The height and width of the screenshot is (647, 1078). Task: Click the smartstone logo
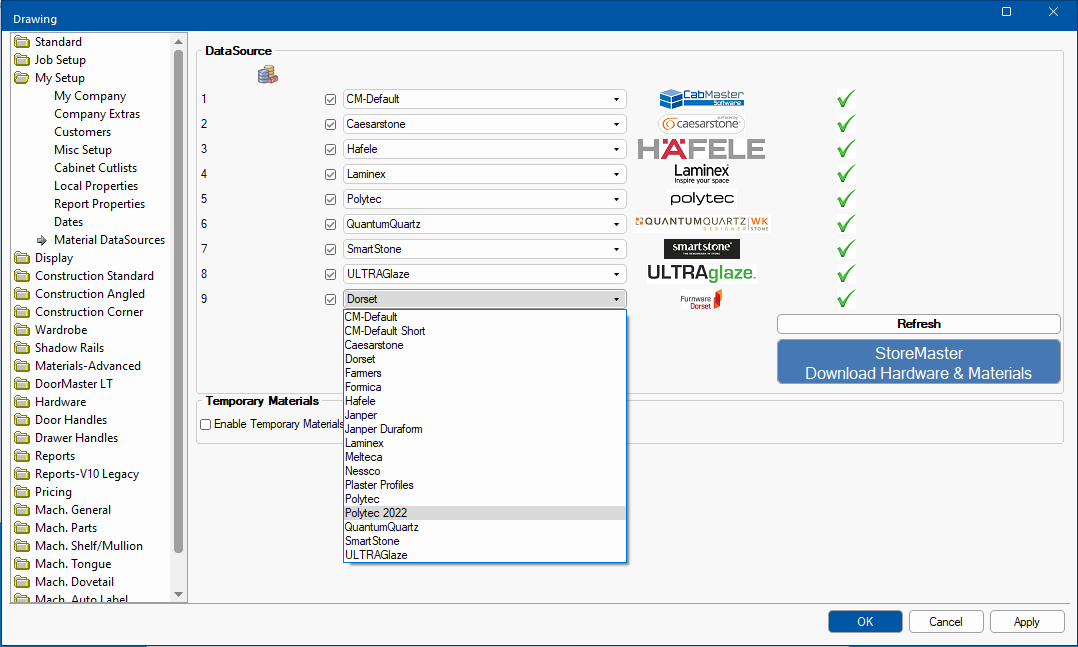702,248
